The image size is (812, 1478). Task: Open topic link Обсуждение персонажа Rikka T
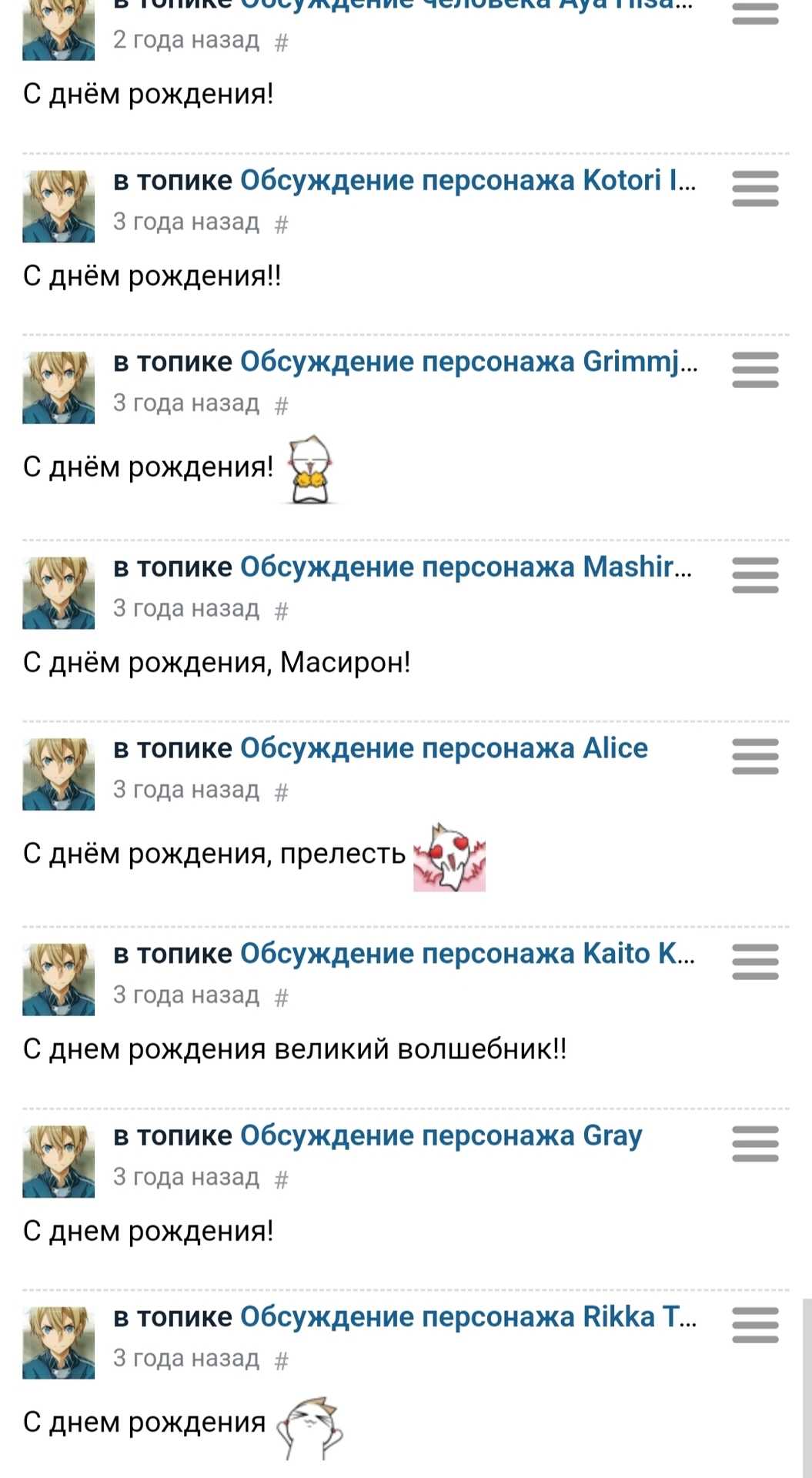click(x=468, y=1317)
